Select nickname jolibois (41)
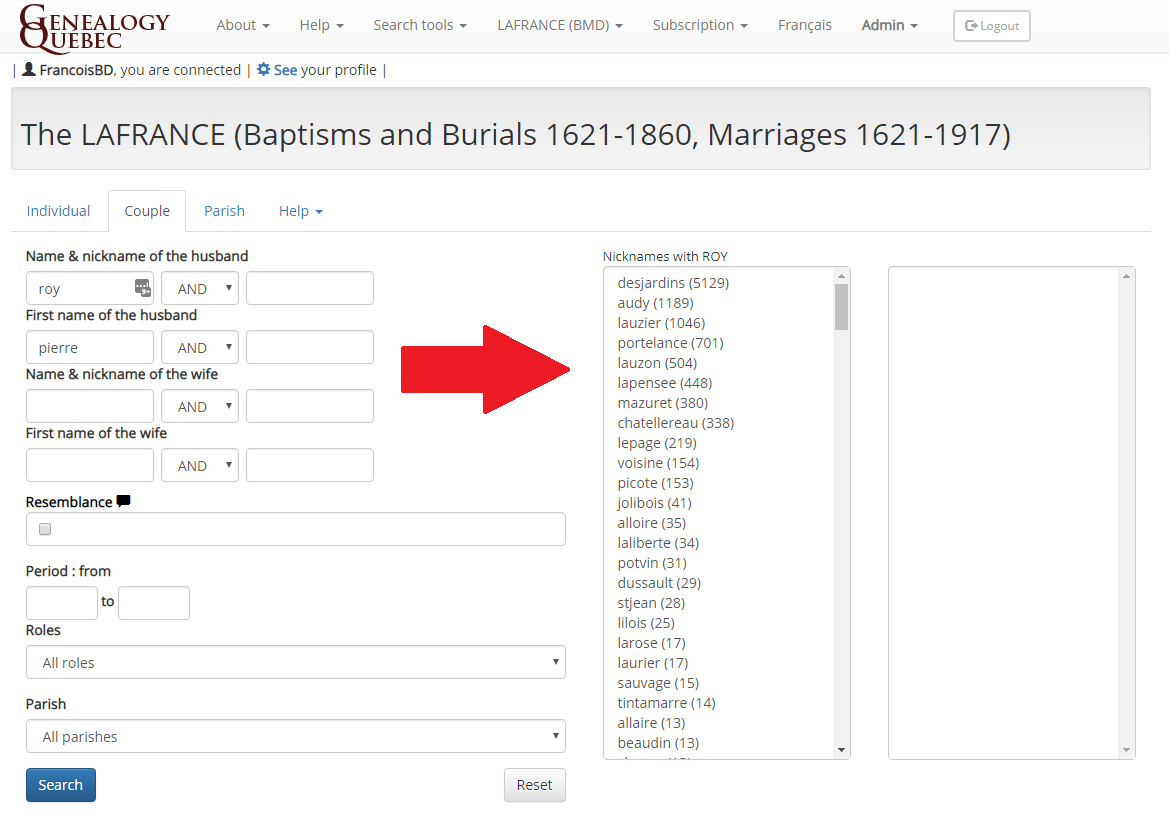The width and height of the screenshot is (1169, 817). [x=655, y=503]
